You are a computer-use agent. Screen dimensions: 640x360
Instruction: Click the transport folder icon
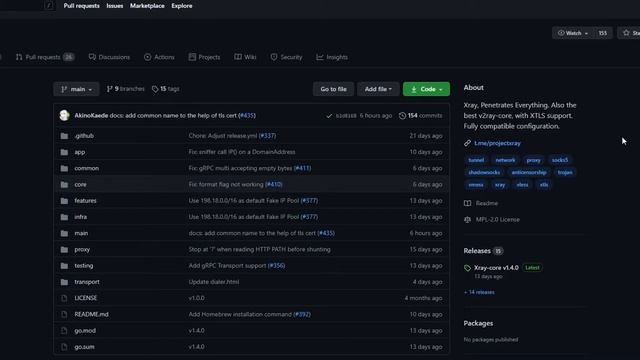point(64,282)
